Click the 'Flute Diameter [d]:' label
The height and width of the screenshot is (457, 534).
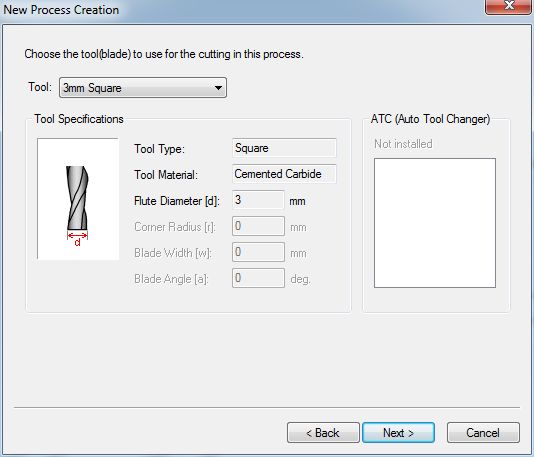coord(177,201)
